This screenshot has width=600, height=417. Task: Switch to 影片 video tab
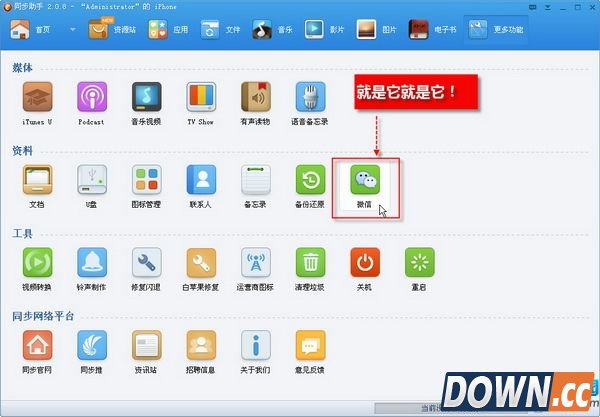pos(324,29)
